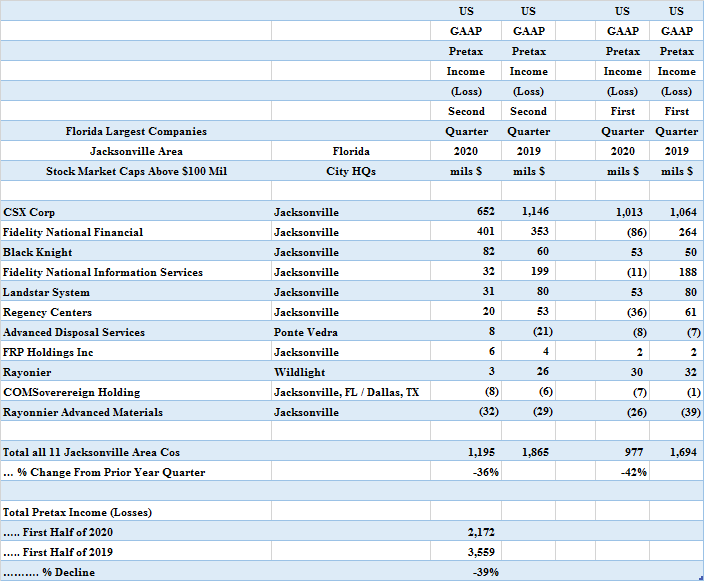Image resolution: width=704 pixels, height=581 pixels.
Task: Select Fidelity National Information Services value 199
Action: click(x=539, y=271)
